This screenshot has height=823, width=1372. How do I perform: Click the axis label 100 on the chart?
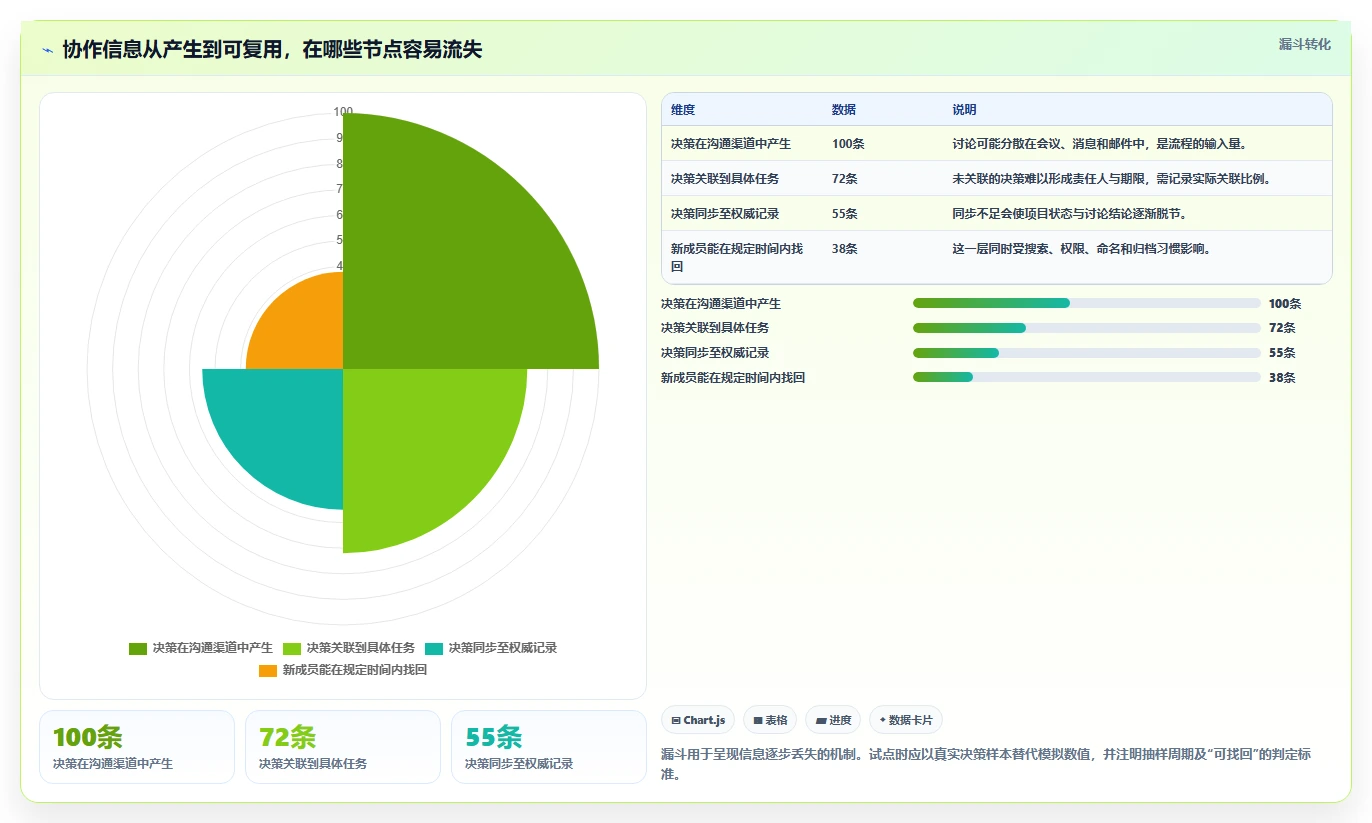coord(343,112)
